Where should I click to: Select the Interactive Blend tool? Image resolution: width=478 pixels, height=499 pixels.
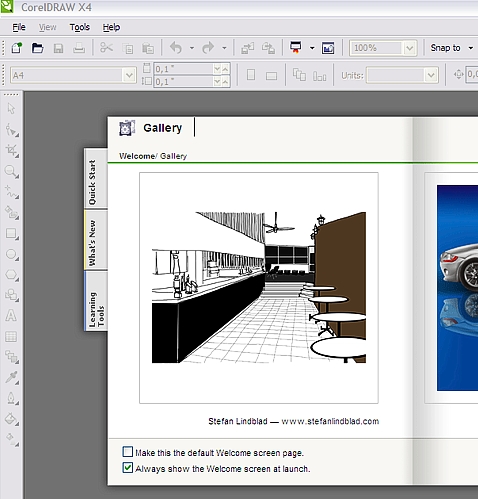[12, 357]
